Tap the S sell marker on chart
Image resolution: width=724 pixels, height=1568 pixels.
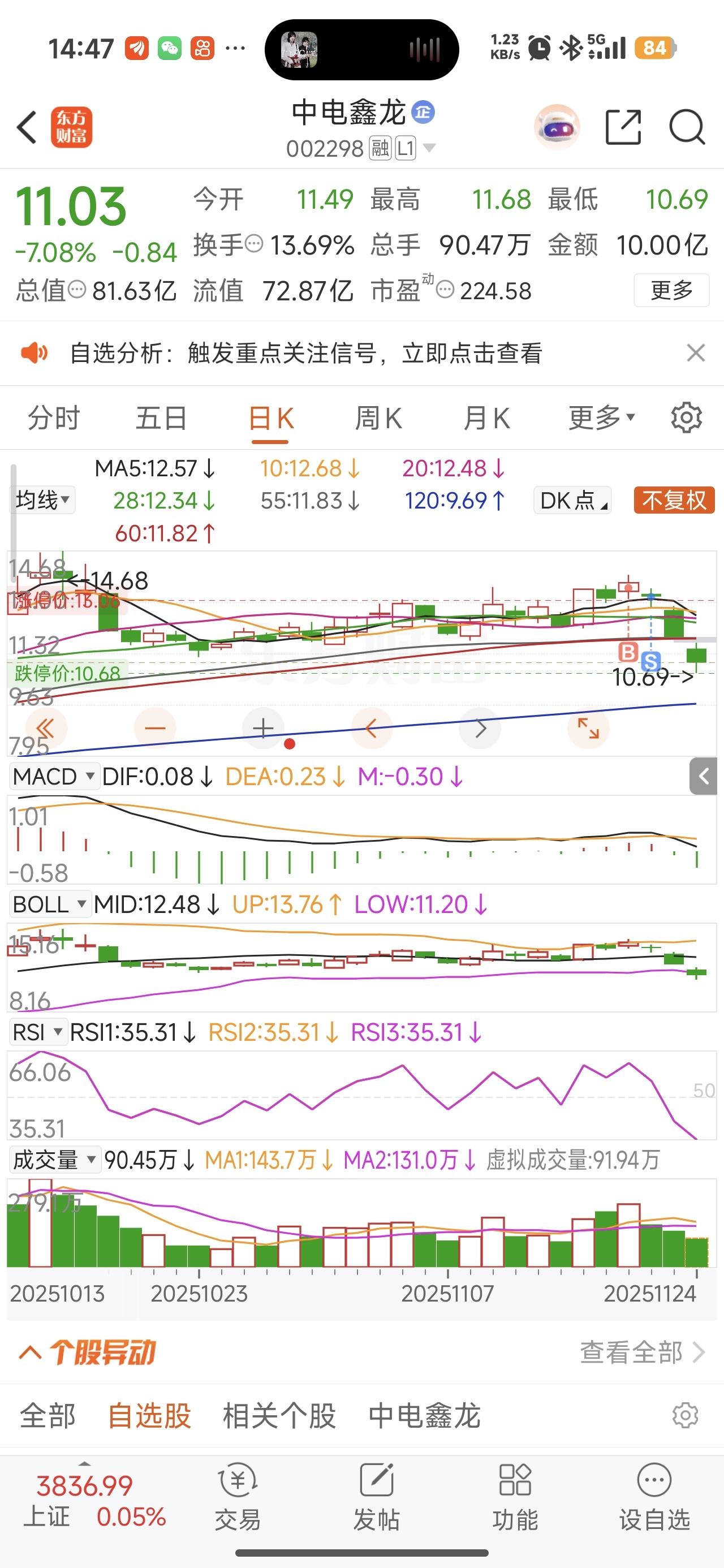pyautogui.click(x=651, y=662)
